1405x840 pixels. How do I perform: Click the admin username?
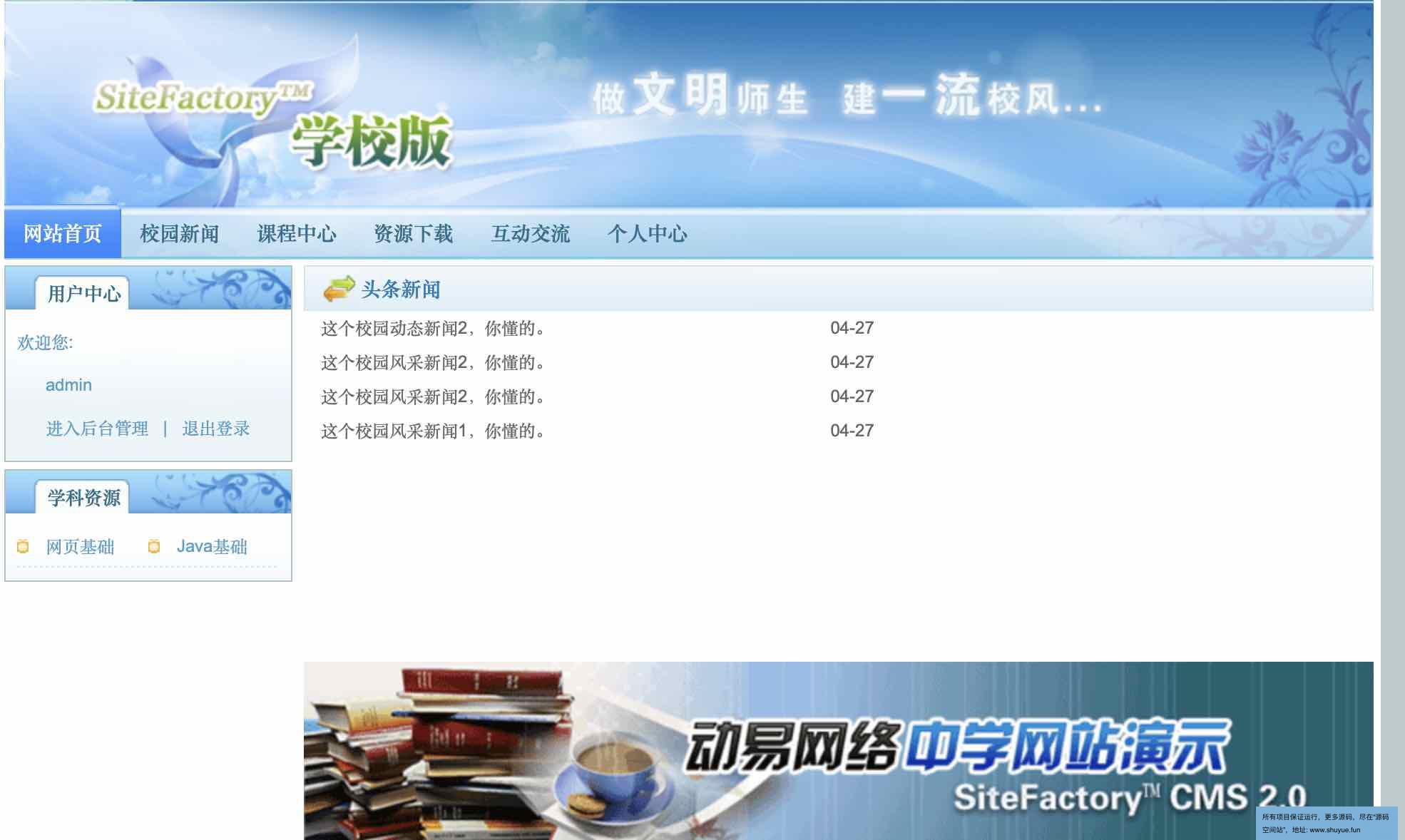[x=68, y=385]
